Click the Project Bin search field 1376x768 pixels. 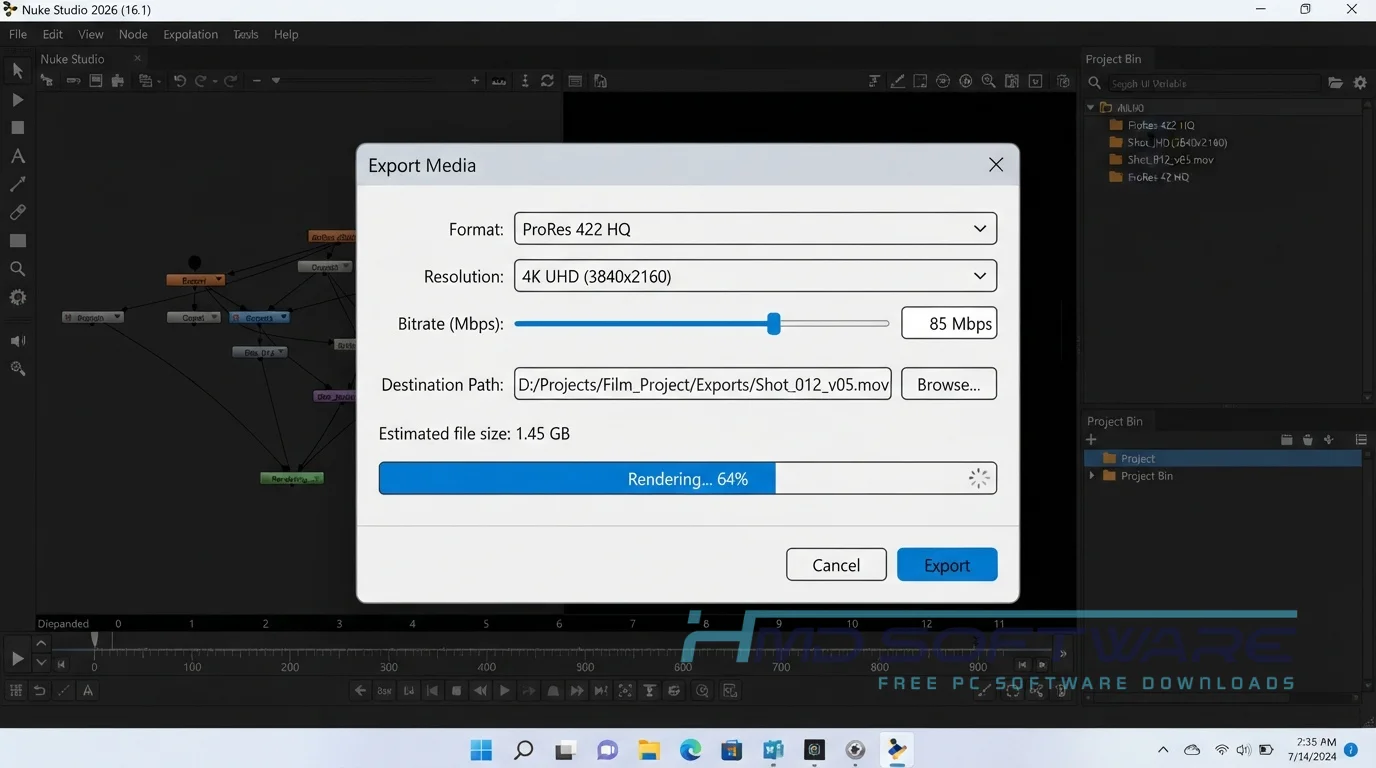point(1213,83)
